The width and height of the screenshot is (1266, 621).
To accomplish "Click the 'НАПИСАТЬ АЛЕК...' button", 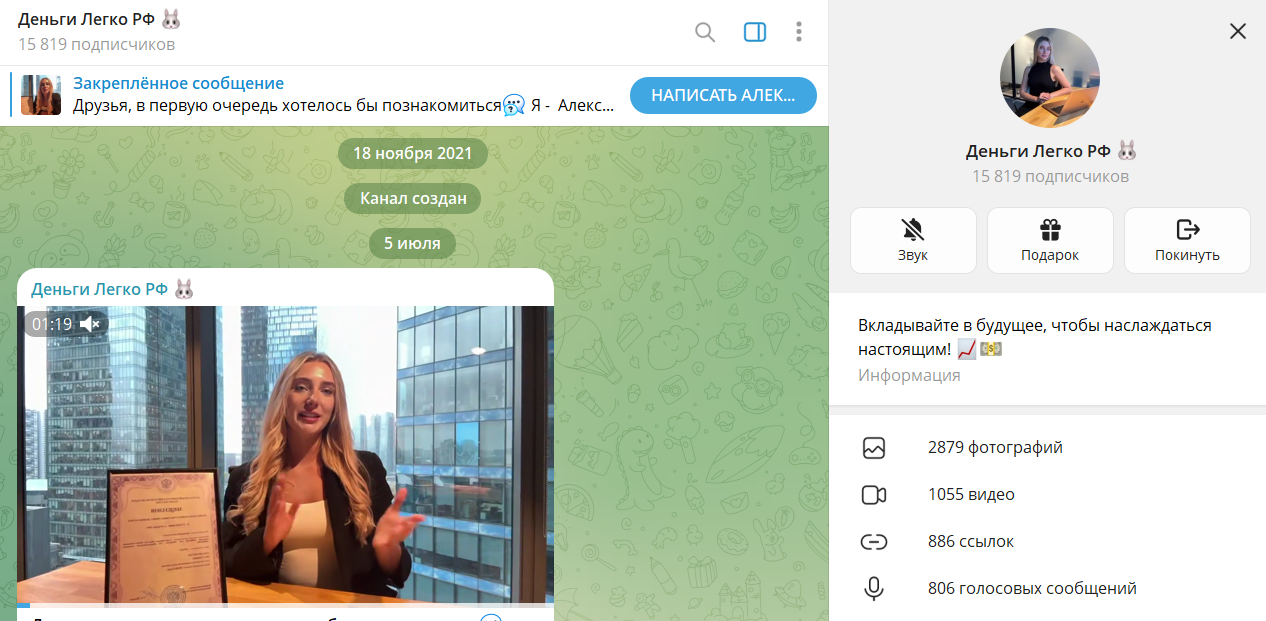I will [x=723, y=96].
